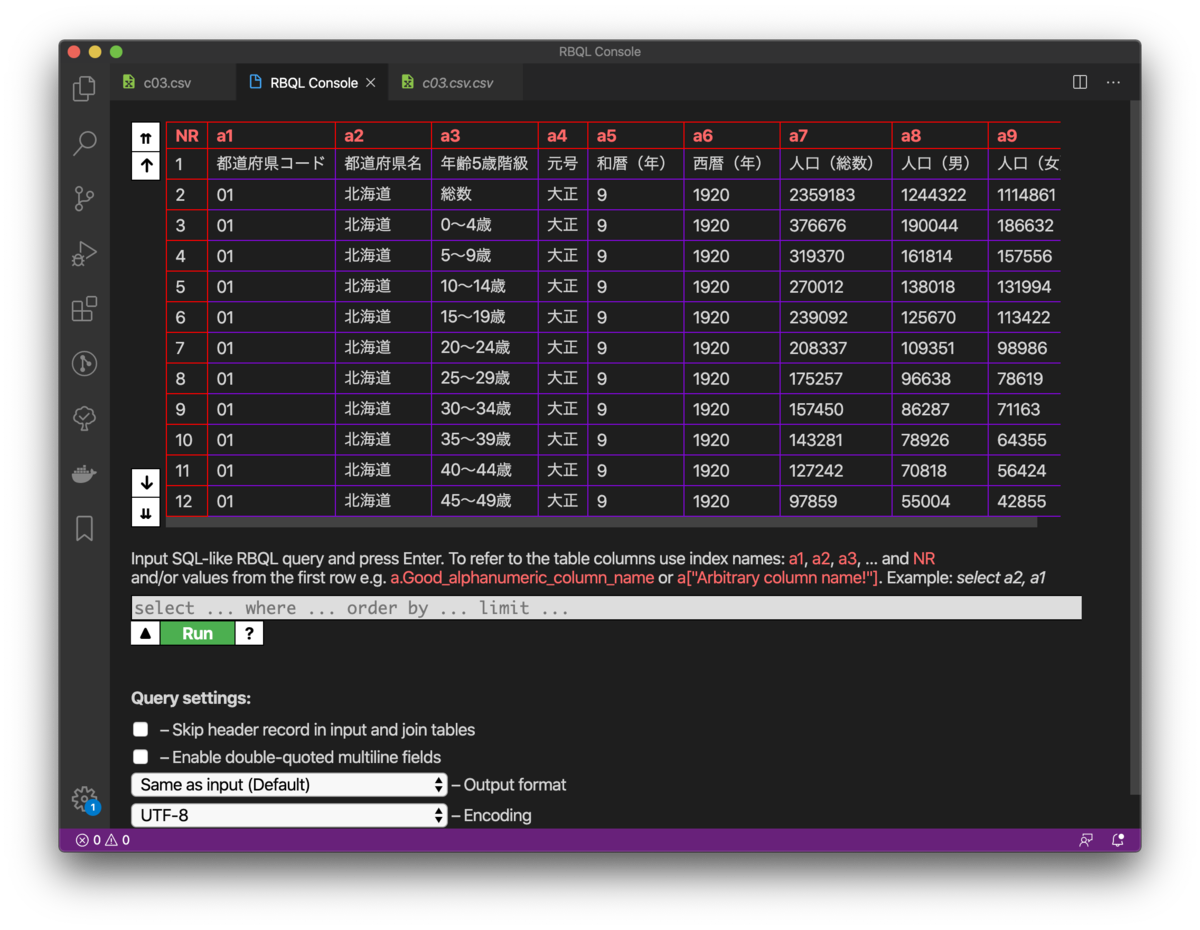The width and height of the screenshot is (1200, 930).
Task: Open the UTF-8 Encoding dropdown
Action: [289, 815]
